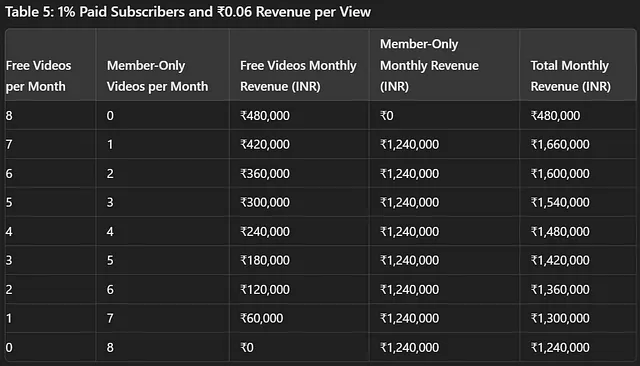Click member-only revenue ₹1,240,000 in the ₹60,000 row
This screenshot has height=366, width=640.
click(410, 318)
